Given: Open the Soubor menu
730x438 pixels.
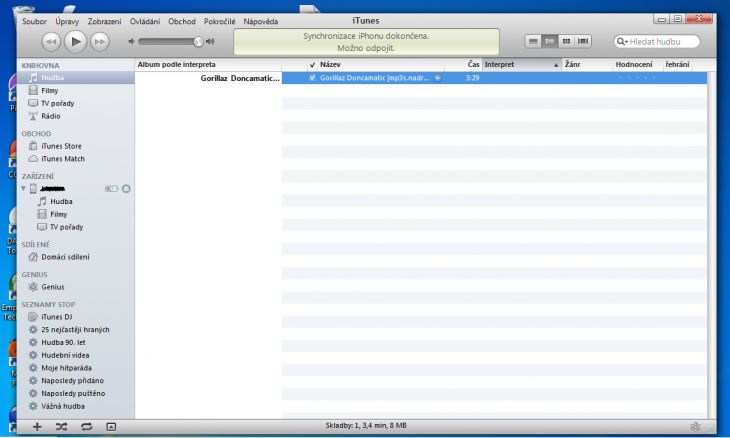Looking at the screenshot, I should [x=34, y=21].
